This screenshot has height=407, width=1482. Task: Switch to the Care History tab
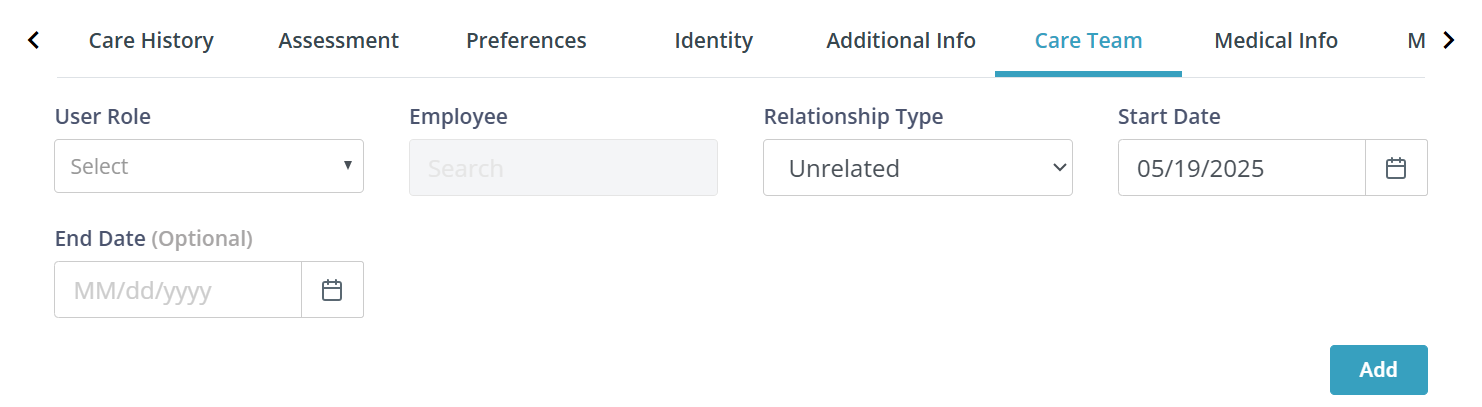tap(151, 41)
